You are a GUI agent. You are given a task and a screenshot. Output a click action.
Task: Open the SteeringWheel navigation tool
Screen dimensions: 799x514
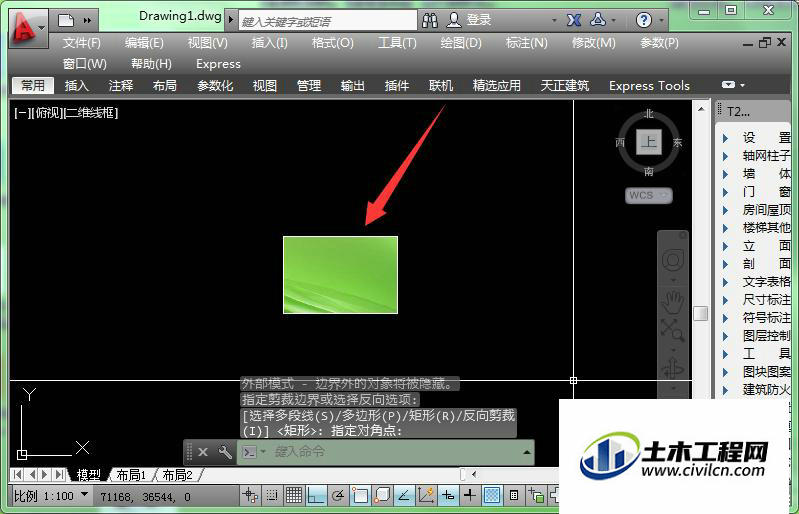(673, 260)
